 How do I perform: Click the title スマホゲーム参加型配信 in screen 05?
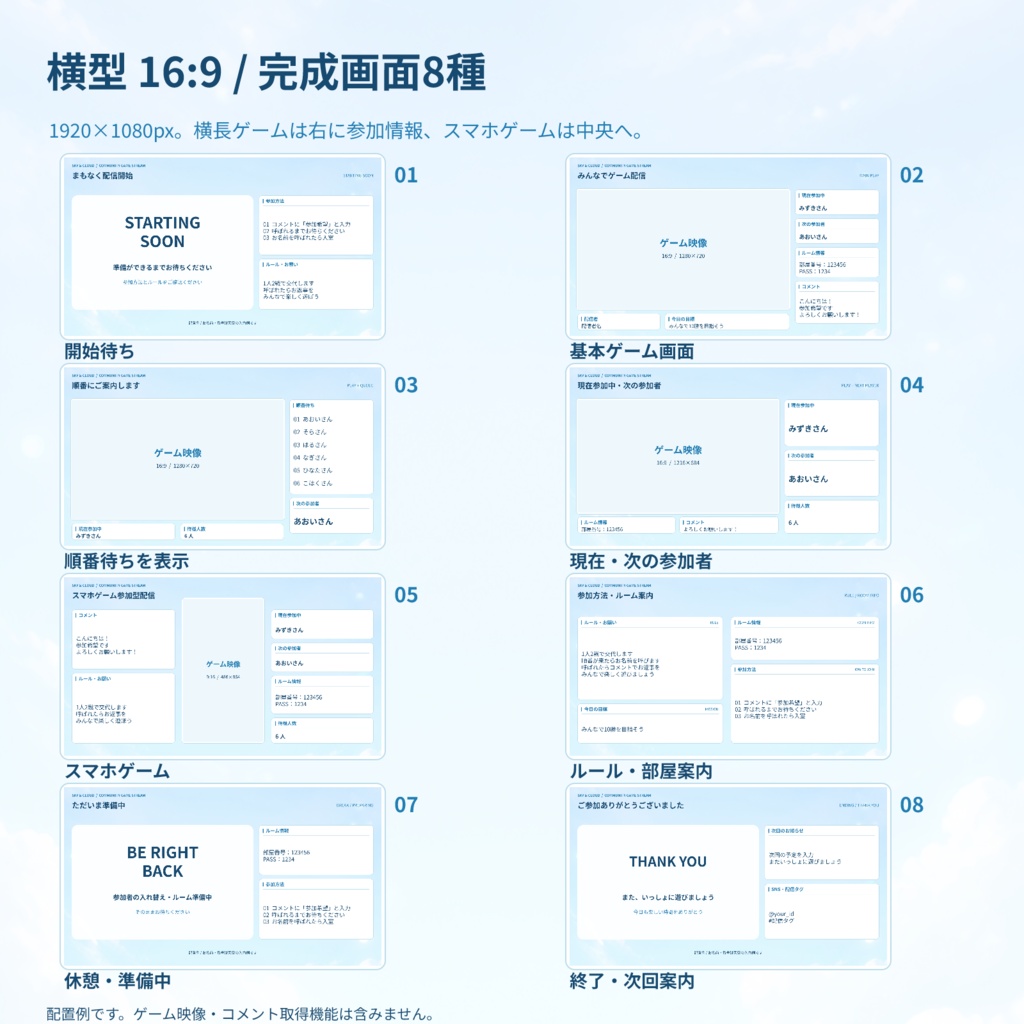(x=113, y=596)
